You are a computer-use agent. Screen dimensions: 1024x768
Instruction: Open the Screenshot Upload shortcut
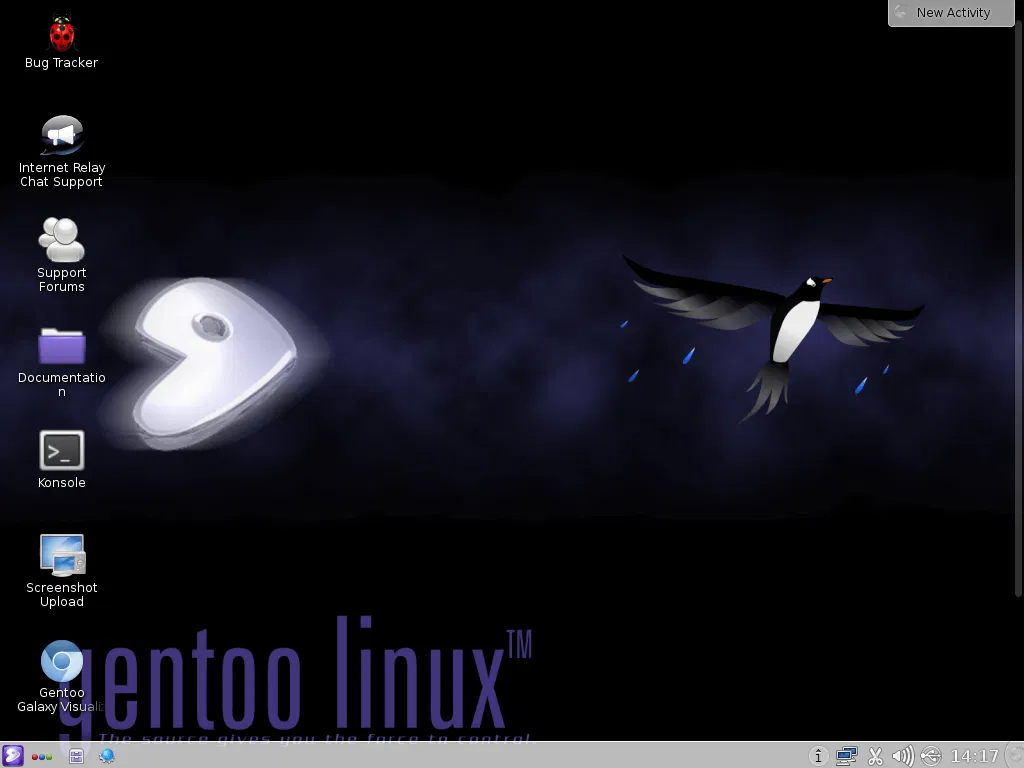[x=61, y=555]
